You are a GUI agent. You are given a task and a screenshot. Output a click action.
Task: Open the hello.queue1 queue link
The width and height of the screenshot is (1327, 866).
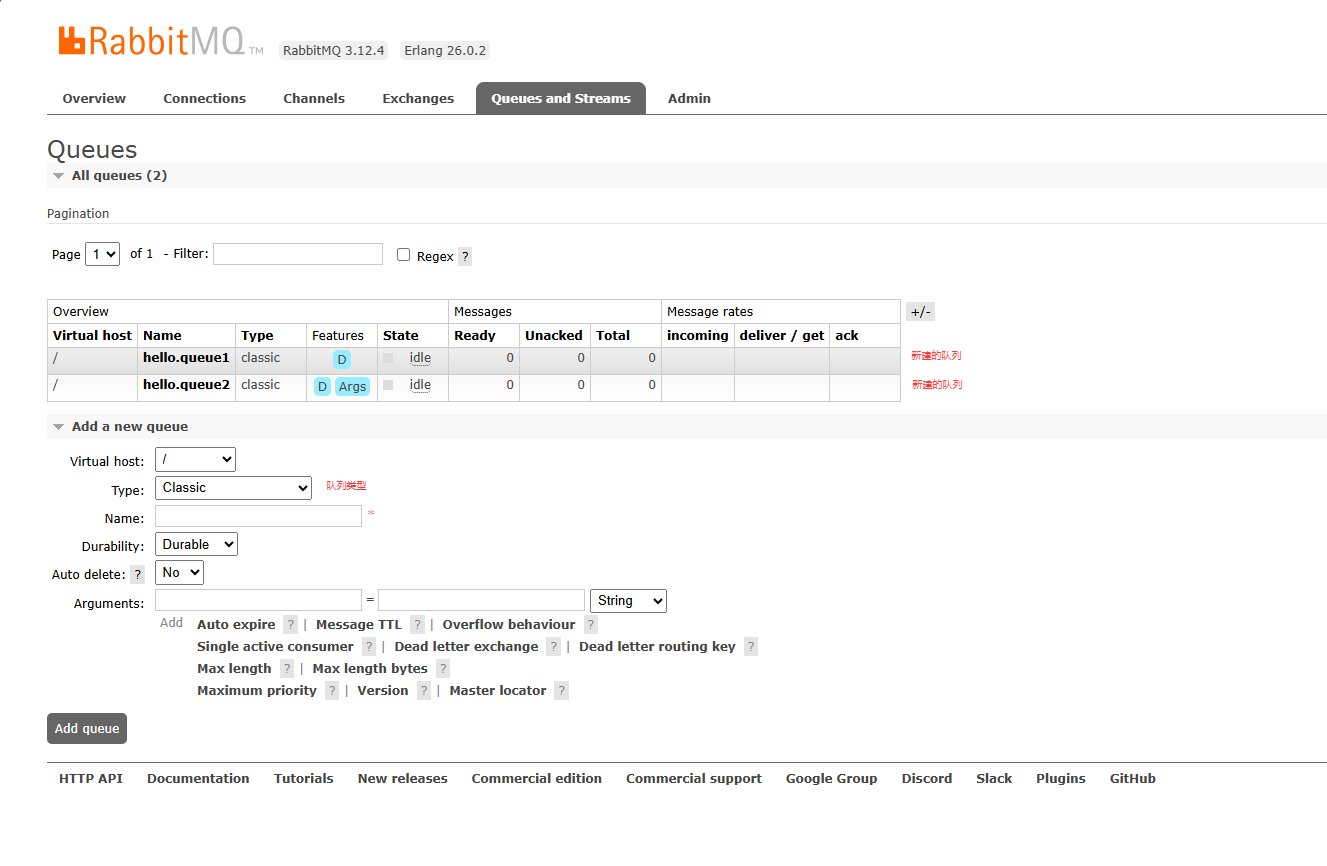pos(186,358)
